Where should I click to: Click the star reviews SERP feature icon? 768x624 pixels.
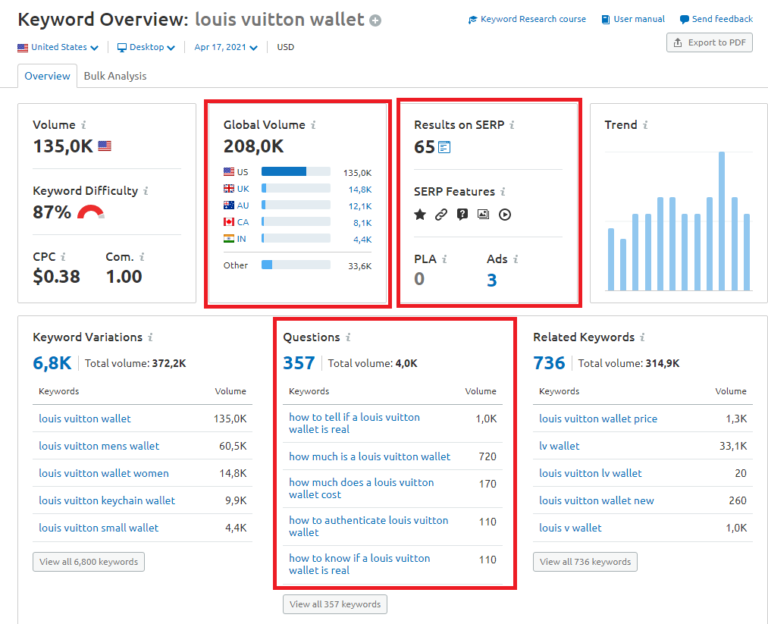(420, 215)
